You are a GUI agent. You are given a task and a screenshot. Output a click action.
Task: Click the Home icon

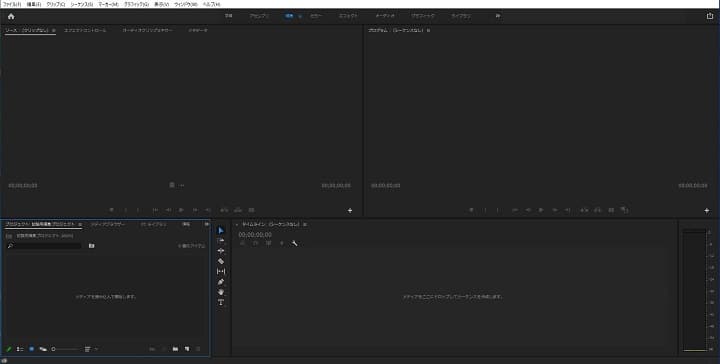tap(11, 16)
